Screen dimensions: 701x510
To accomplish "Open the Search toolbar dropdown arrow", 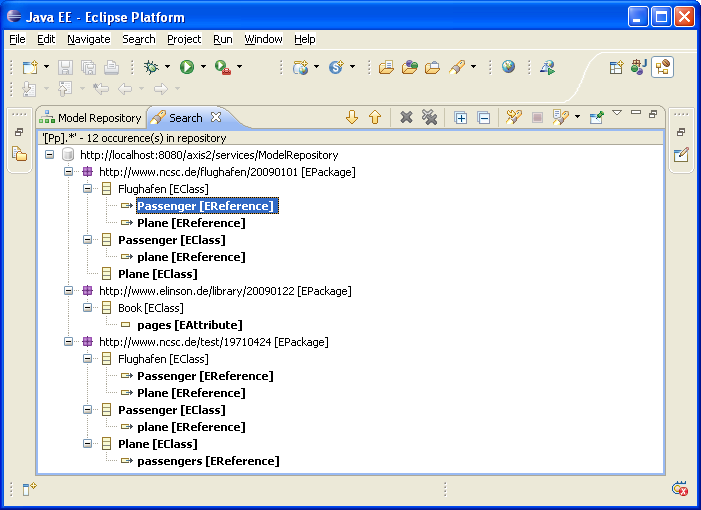I will coord(473,67).
